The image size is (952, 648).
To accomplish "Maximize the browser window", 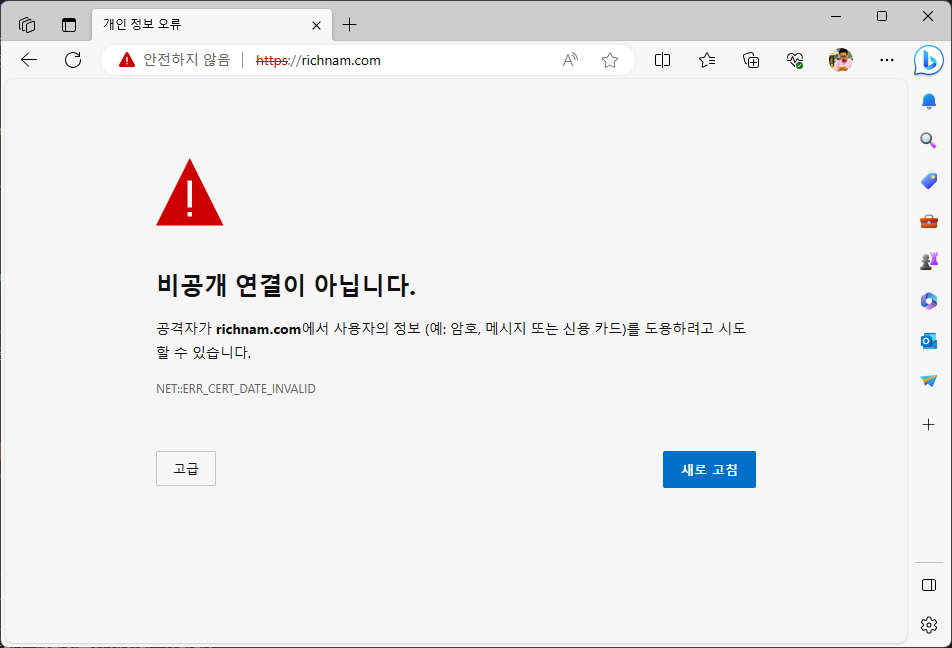I will pos(882,16).
